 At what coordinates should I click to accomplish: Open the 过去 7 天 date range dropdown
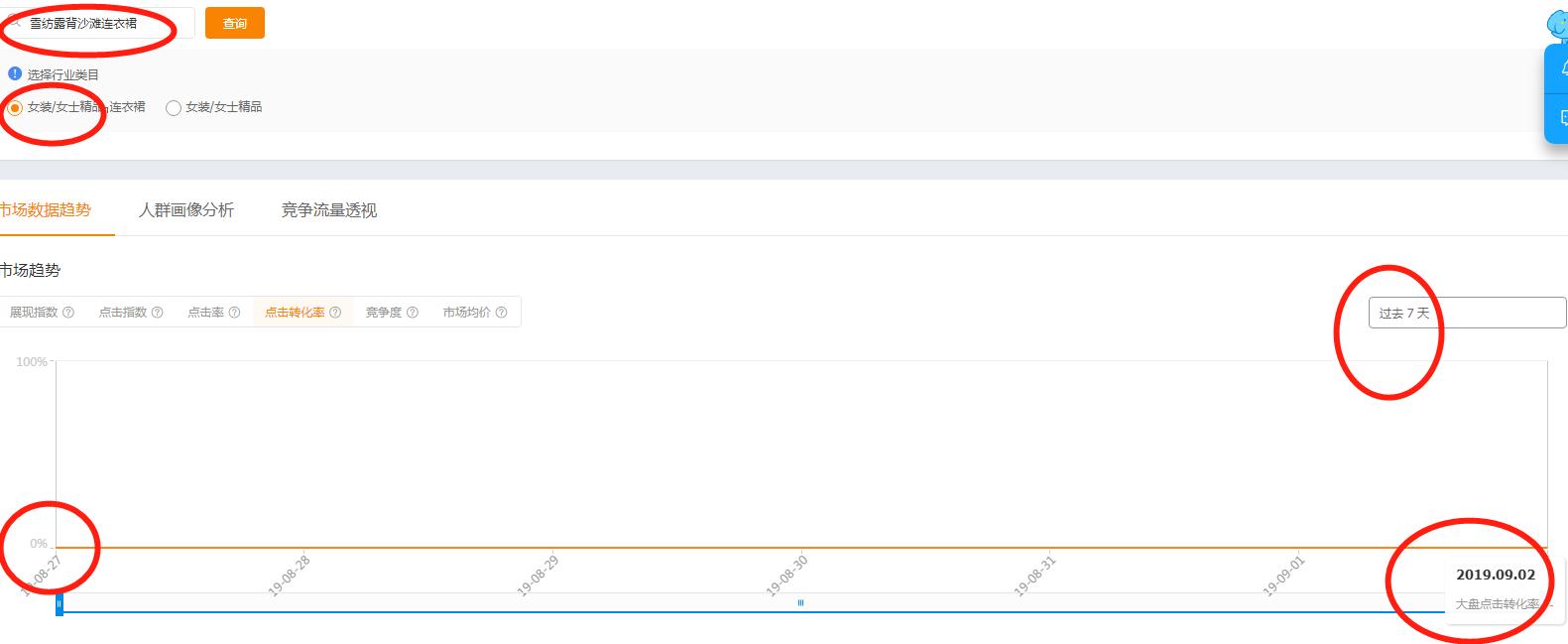(x=1466, y=313)
